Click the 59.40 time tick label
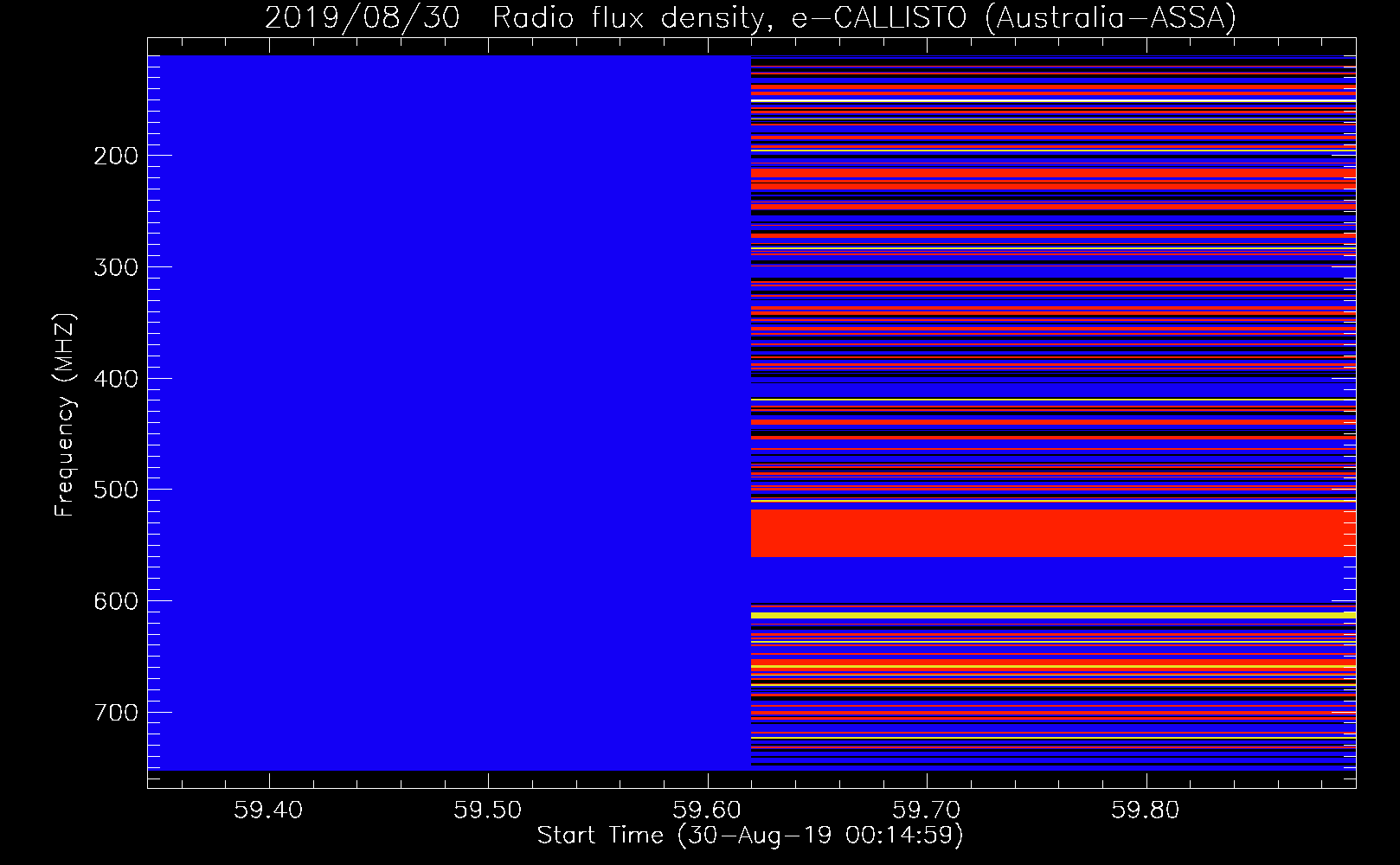This screenshot has width=1400, height=865. (269, 811)
